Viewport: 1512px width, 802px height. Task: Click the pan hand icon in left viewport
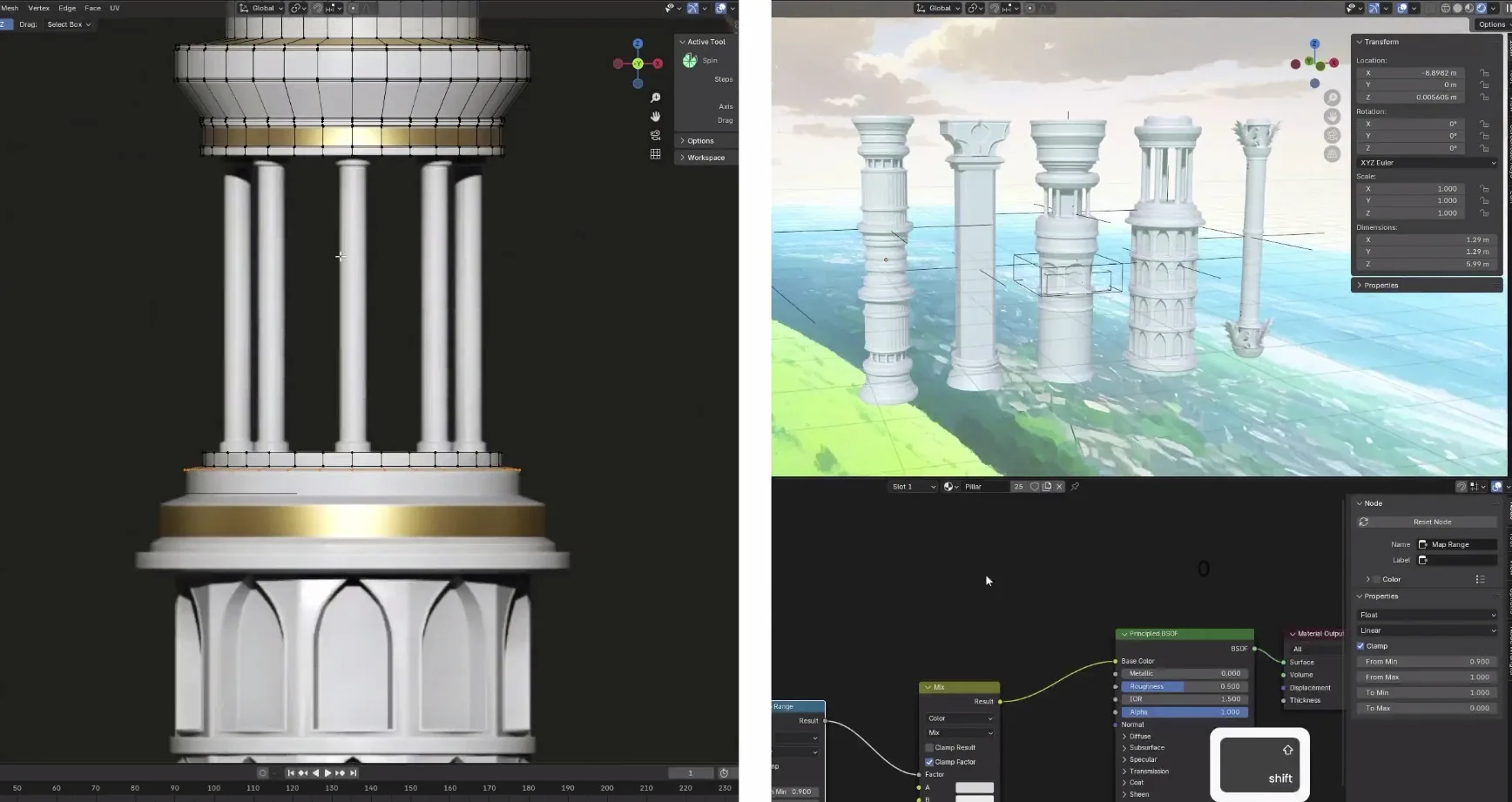(x=656, y=117)
